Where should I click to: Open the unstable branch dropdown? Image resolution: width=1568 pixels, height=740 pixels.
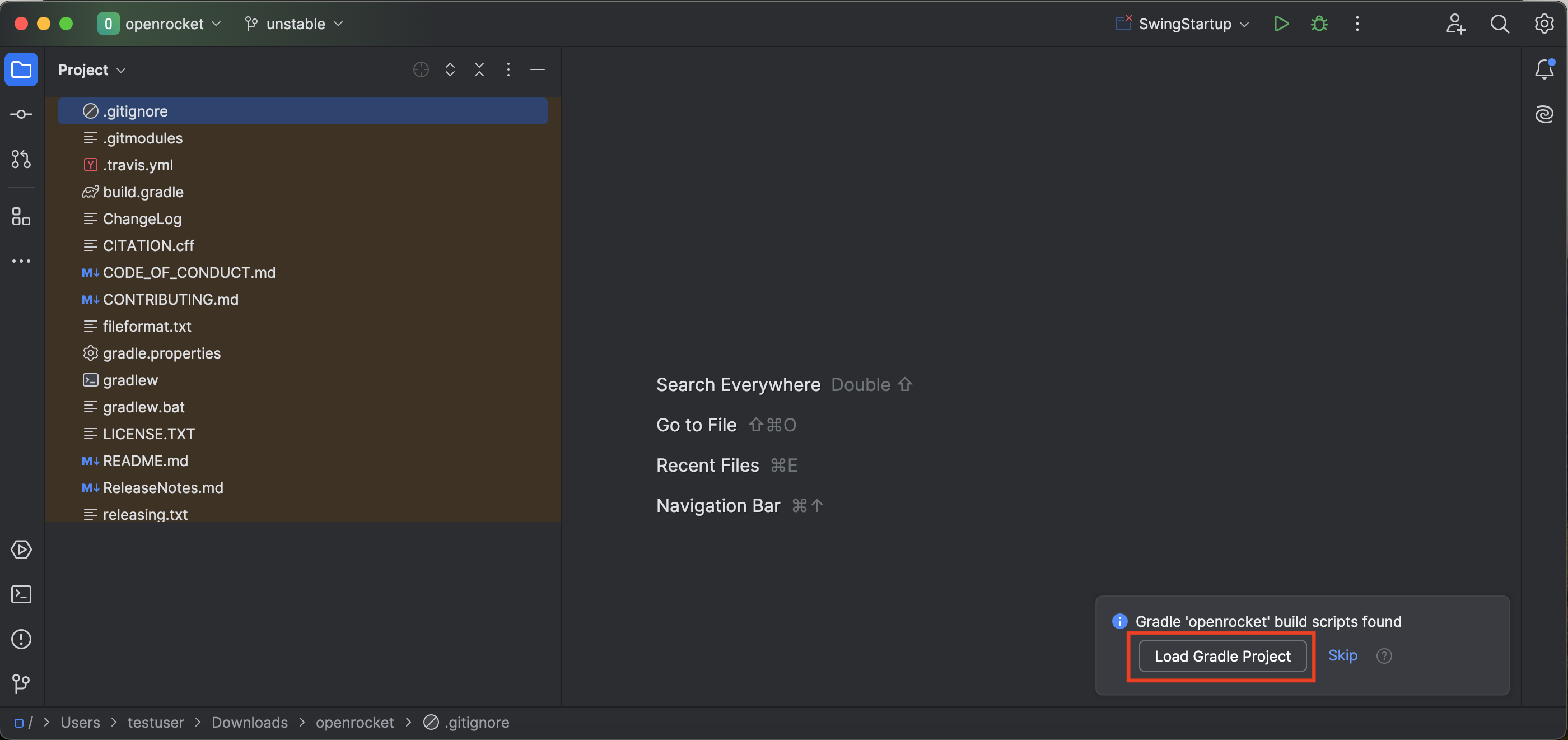(295, 24)
